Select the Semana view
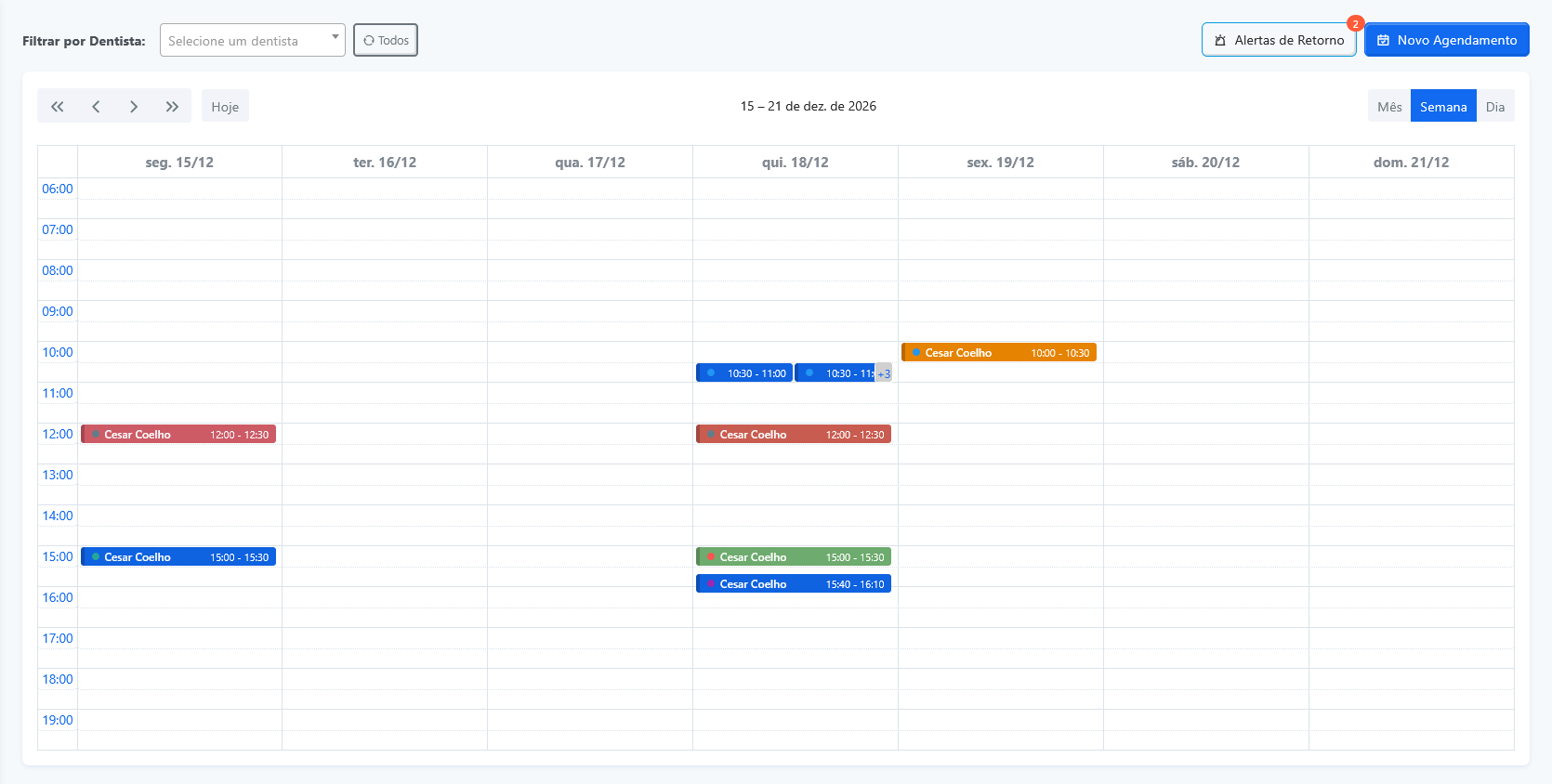Screen dimensions: 1552x784 click(1442, 107)
